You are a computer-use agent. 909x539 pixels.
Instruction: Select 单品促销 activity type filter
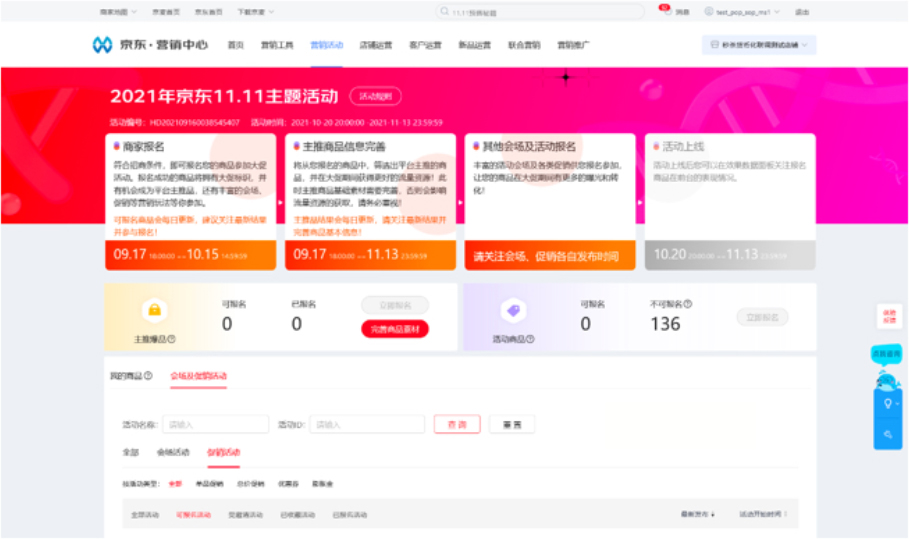coord(209,483)
